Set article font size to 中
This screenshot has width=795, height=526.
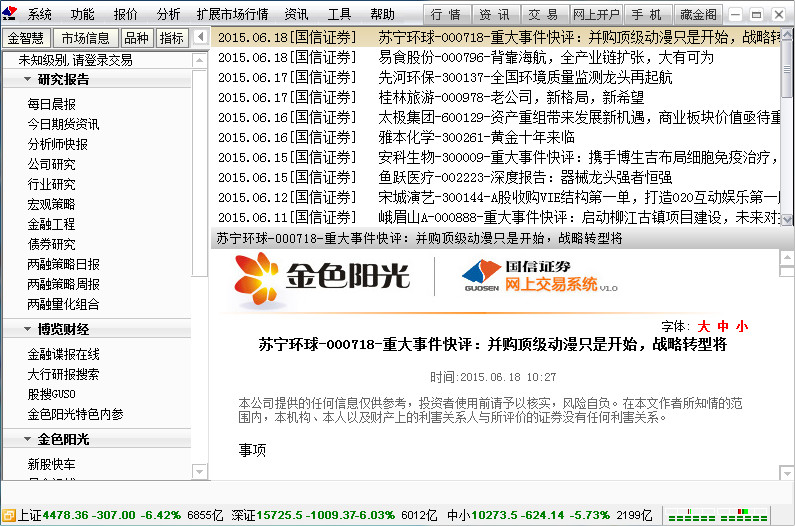(x=723, y=326)
